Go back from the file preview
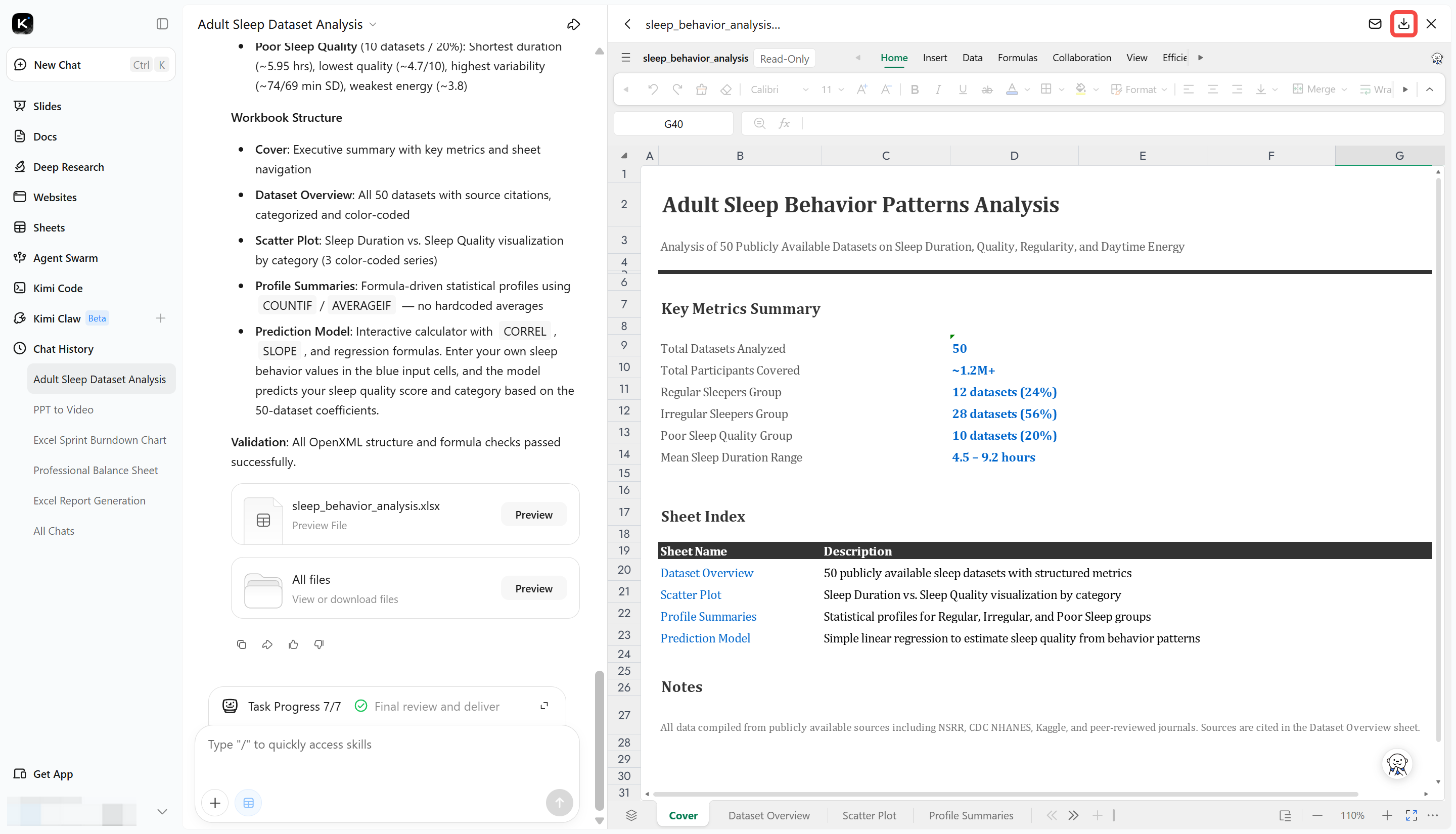This screenshot has width=1456, height=834. [628, 24]
